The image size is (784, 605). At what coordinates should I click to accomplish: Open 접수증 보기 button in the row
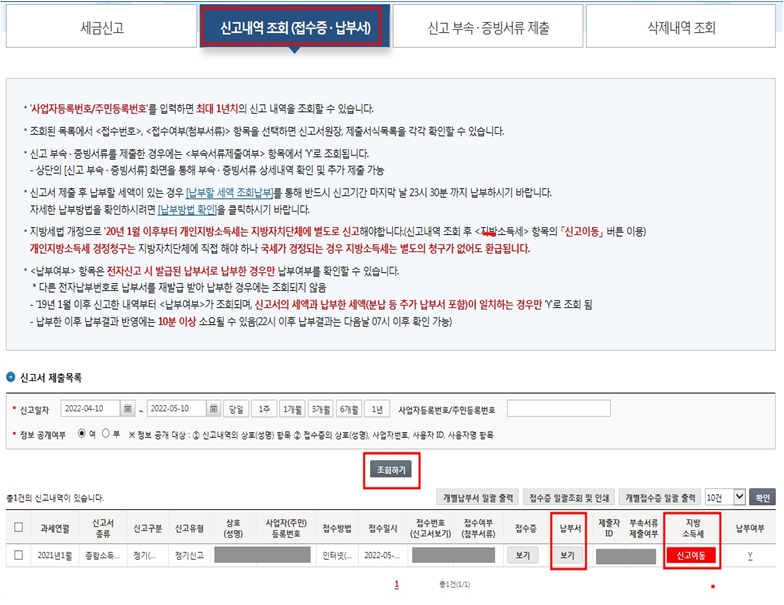click(x=523, y=556)
